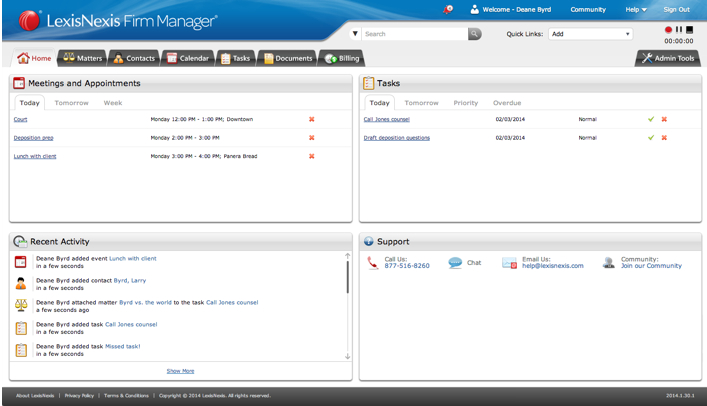Show this Week's meetings
This screenshot has height=406, width=707.
point(113,103)
